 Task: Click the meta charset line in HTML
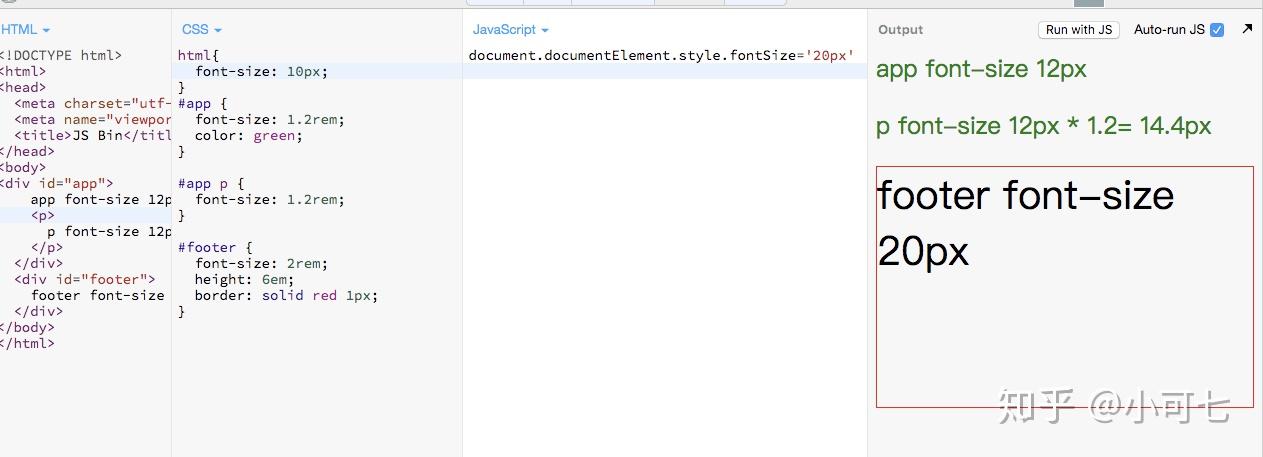pyautogui.click(x=92, y=104)
